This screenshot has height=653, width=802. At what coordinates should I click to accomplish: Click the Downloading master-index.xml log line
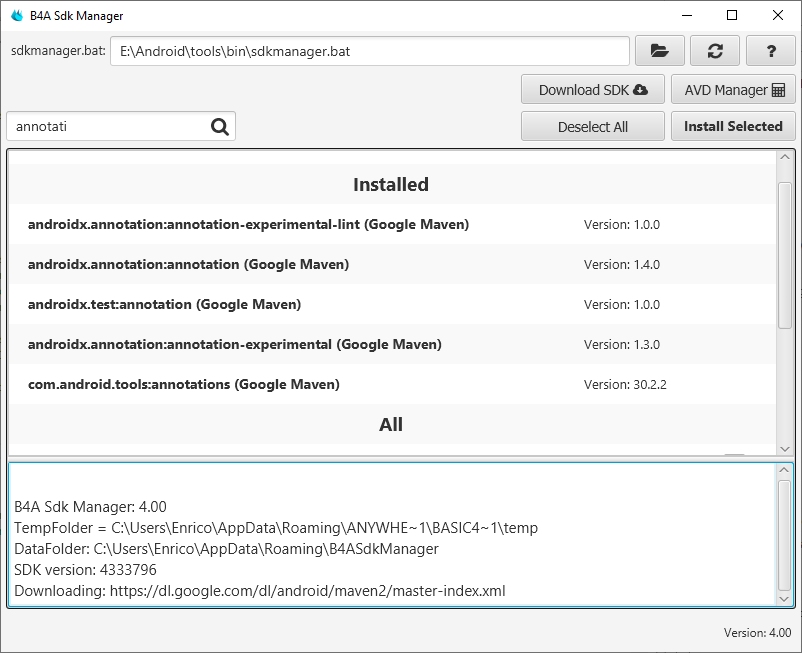(260, 591)
